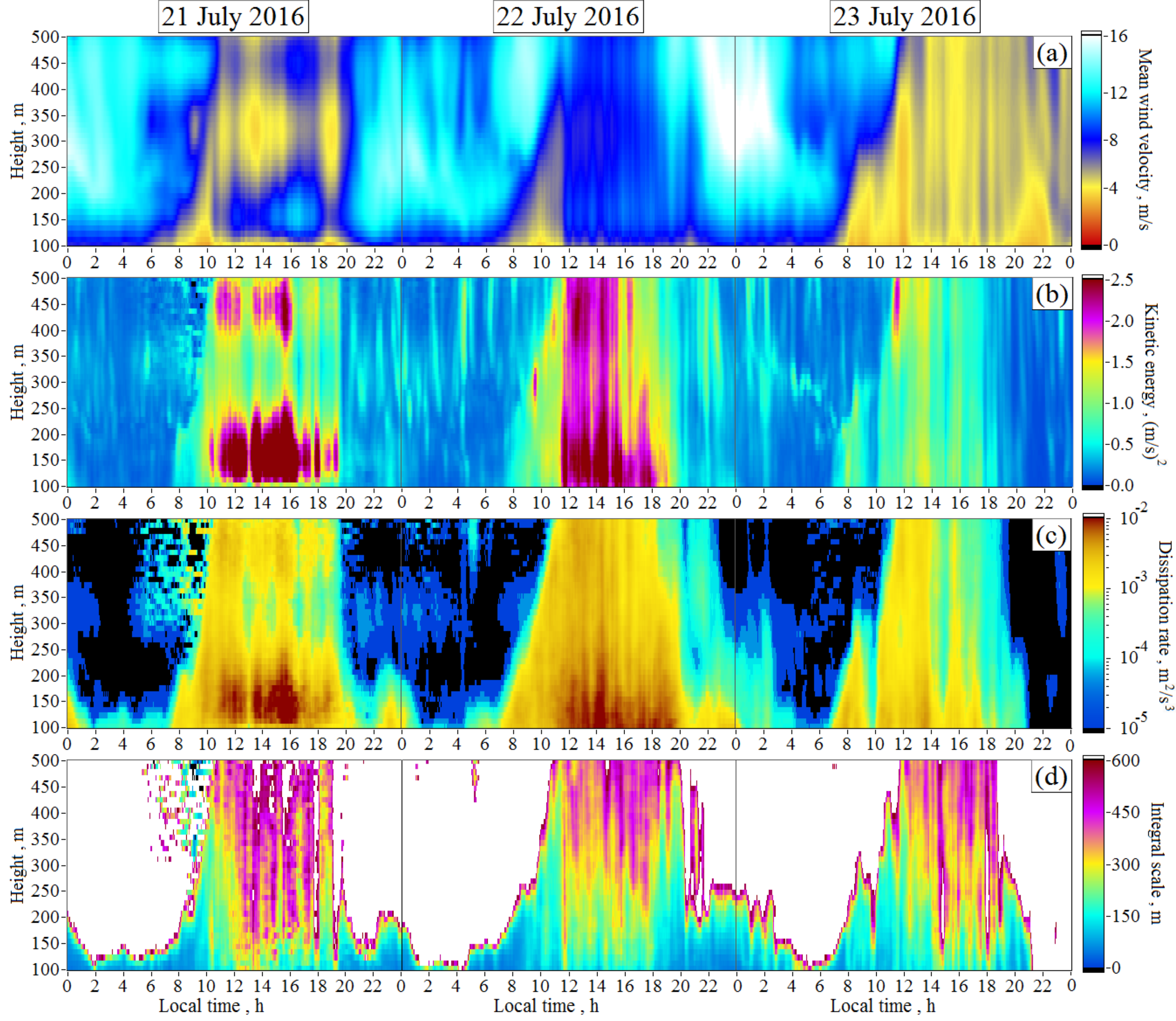Click the 22 July 2016 date label
Screen dimensions: 1176x1021
tap(568, 16)
